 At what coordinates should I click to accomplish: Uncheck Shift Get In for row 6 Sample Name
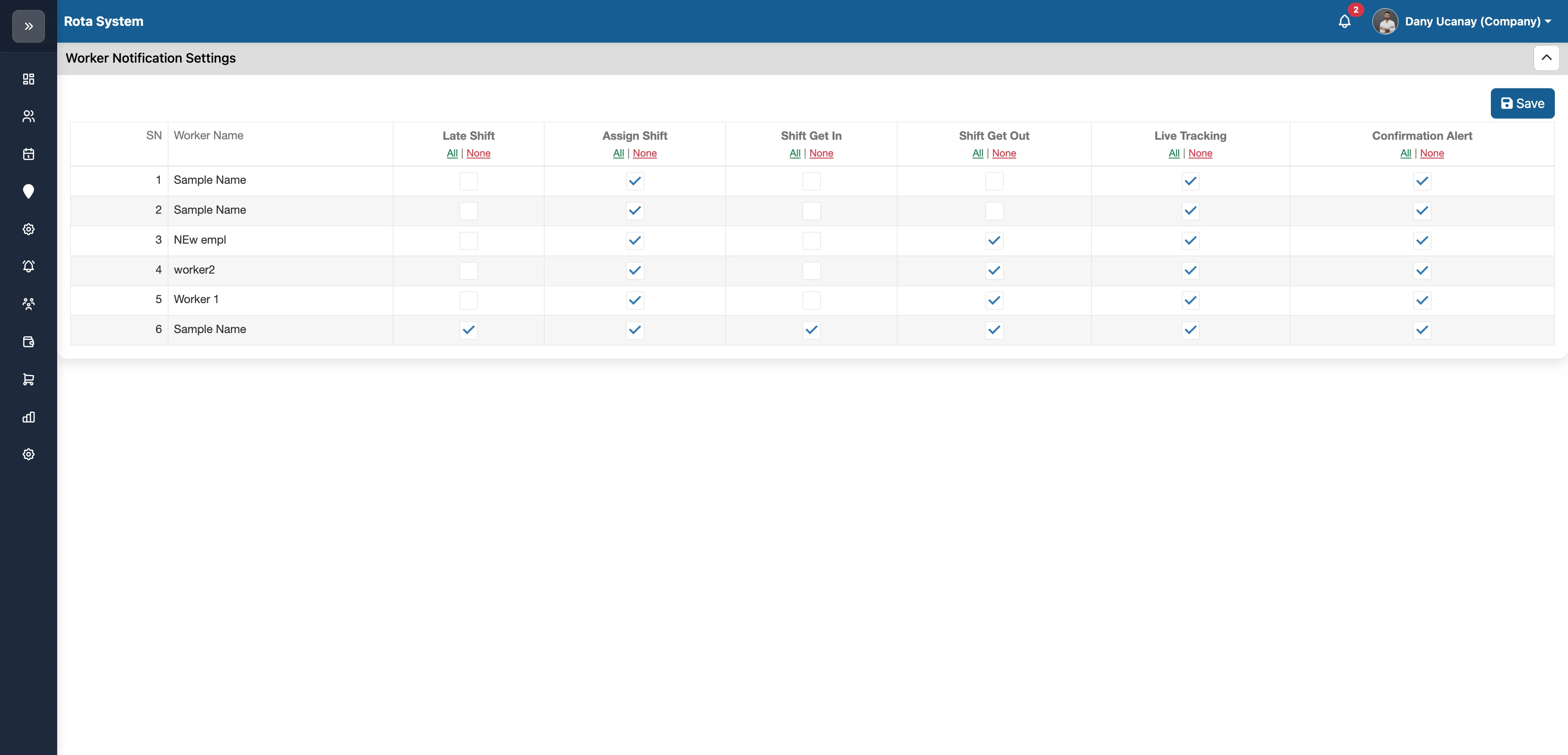pos(811,330)
